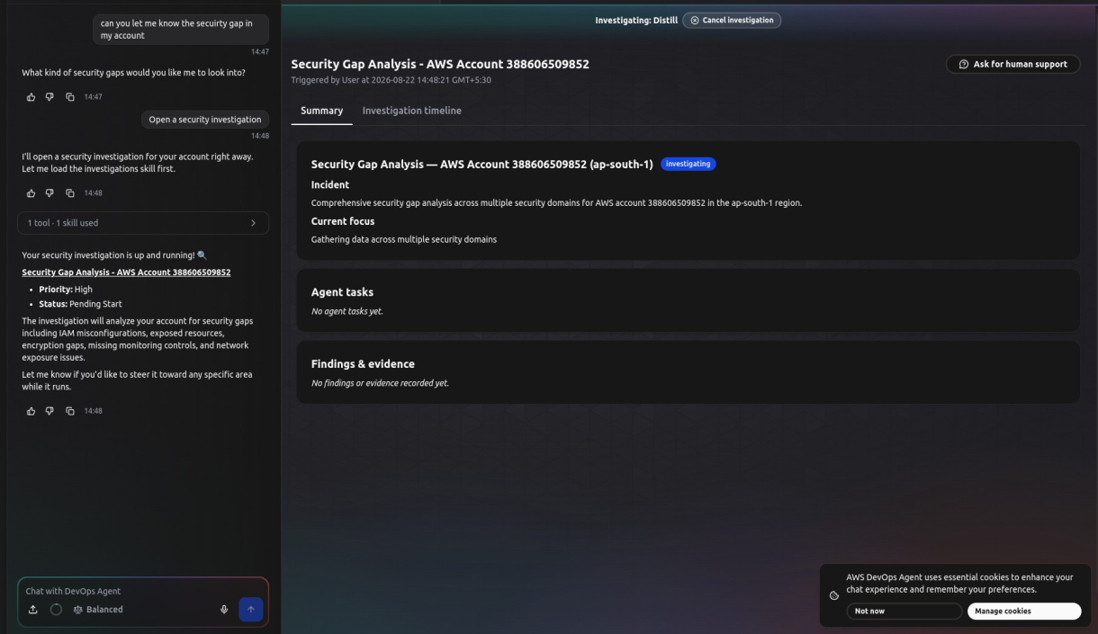Image resolution: width=1098 pixels, height=634 pixels.
Task: Click the cookie icon in the cookie notice
Action: [834, 595]
